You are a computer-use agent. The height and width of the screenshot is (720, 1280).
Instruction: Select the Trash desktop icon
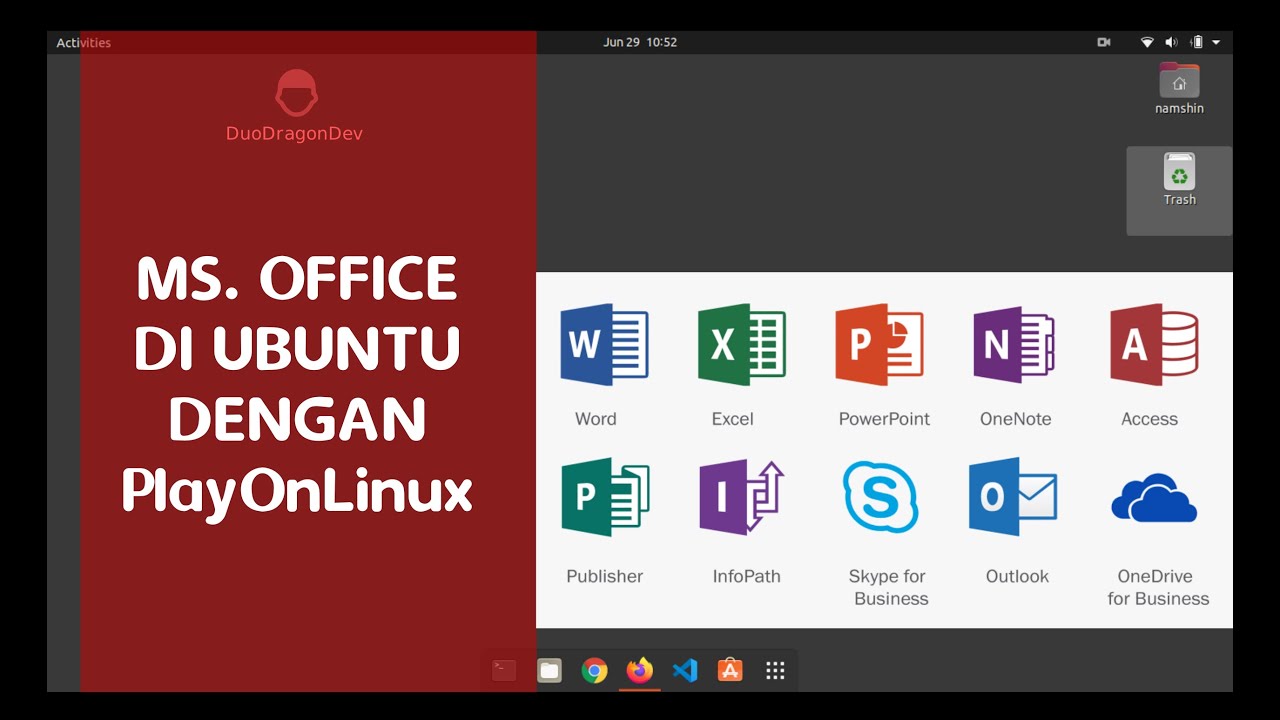(x=1179, y=172)
